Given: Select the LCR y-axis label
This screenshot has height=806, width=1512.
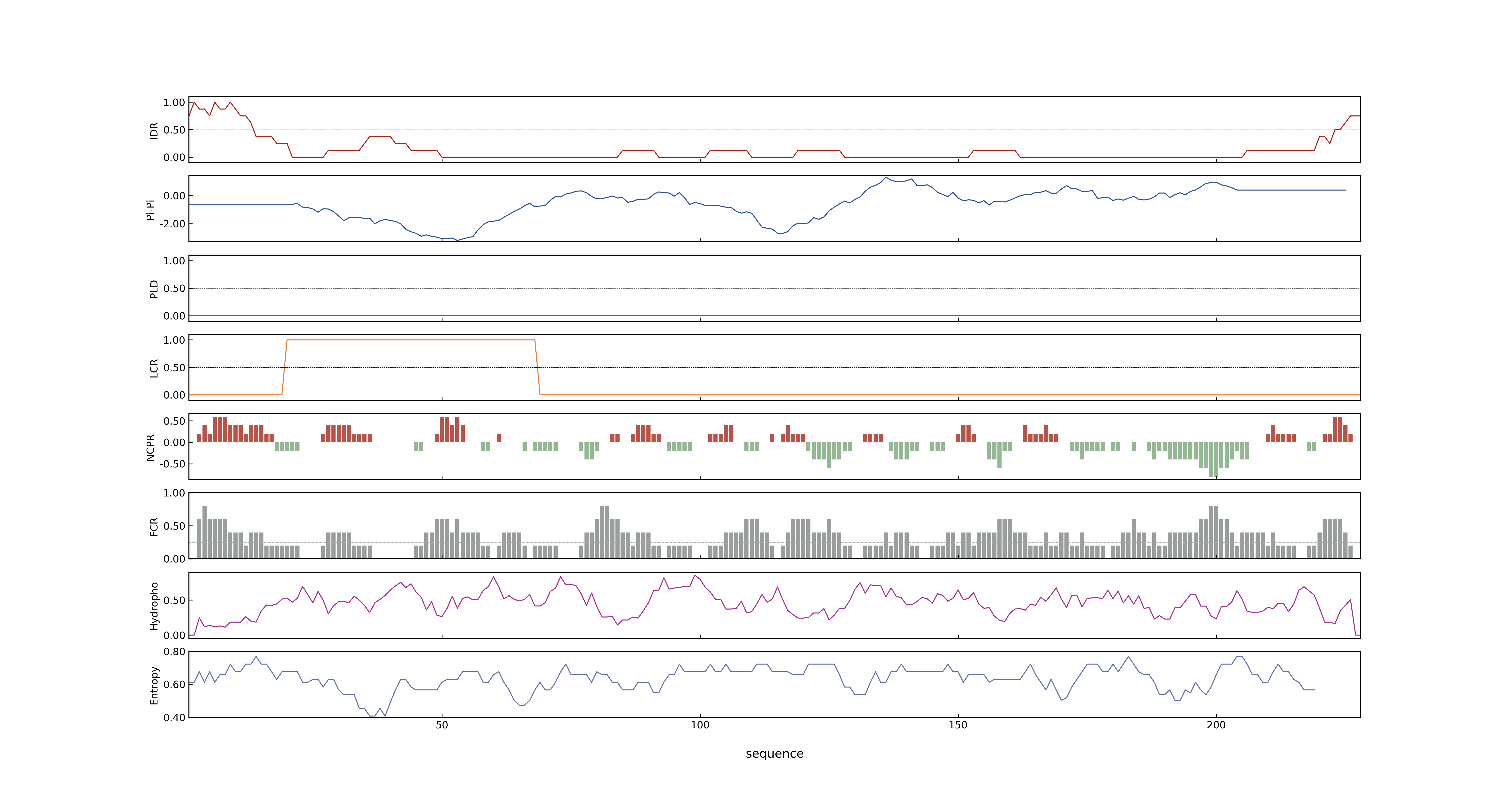Looking at the screenshot, I should [154, 368].
